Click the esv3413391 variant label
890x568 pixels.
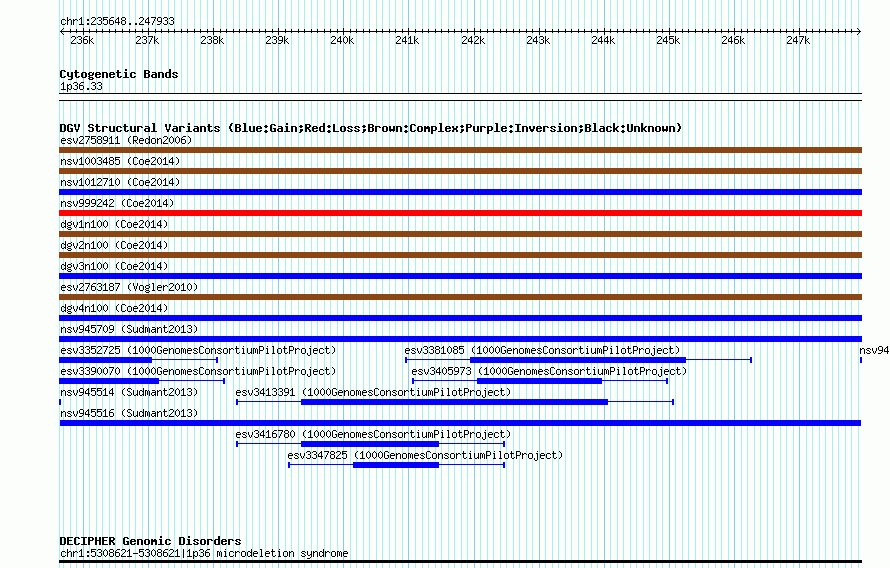click(x=373, y=392)
